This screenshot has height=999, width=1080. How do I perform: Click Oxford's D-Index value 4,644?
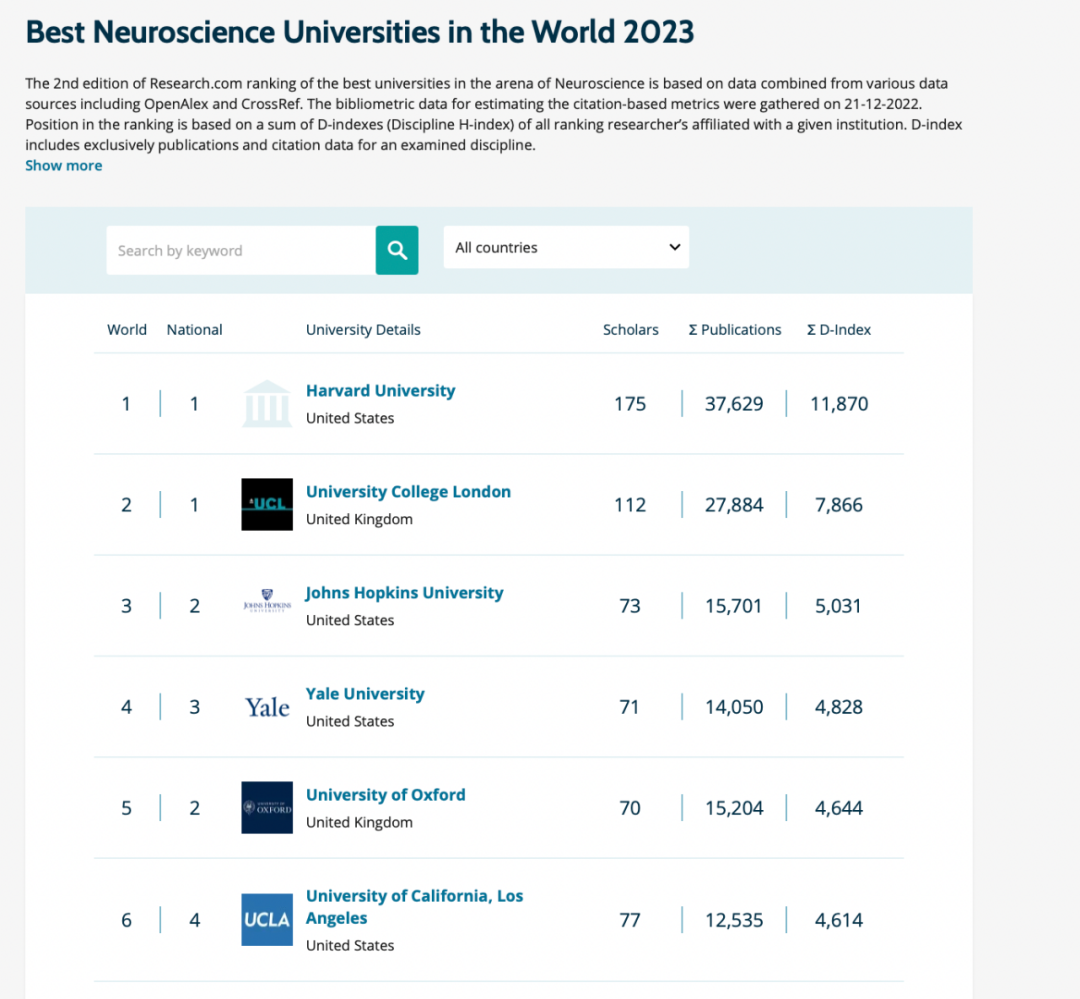839,807
